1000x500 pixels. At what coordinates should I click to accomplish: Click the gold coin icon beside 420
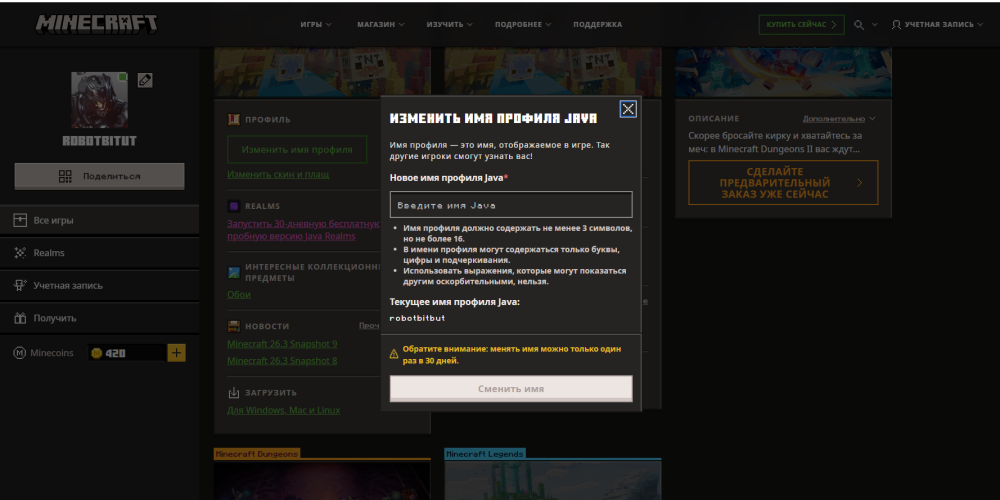tap(96, 353)
